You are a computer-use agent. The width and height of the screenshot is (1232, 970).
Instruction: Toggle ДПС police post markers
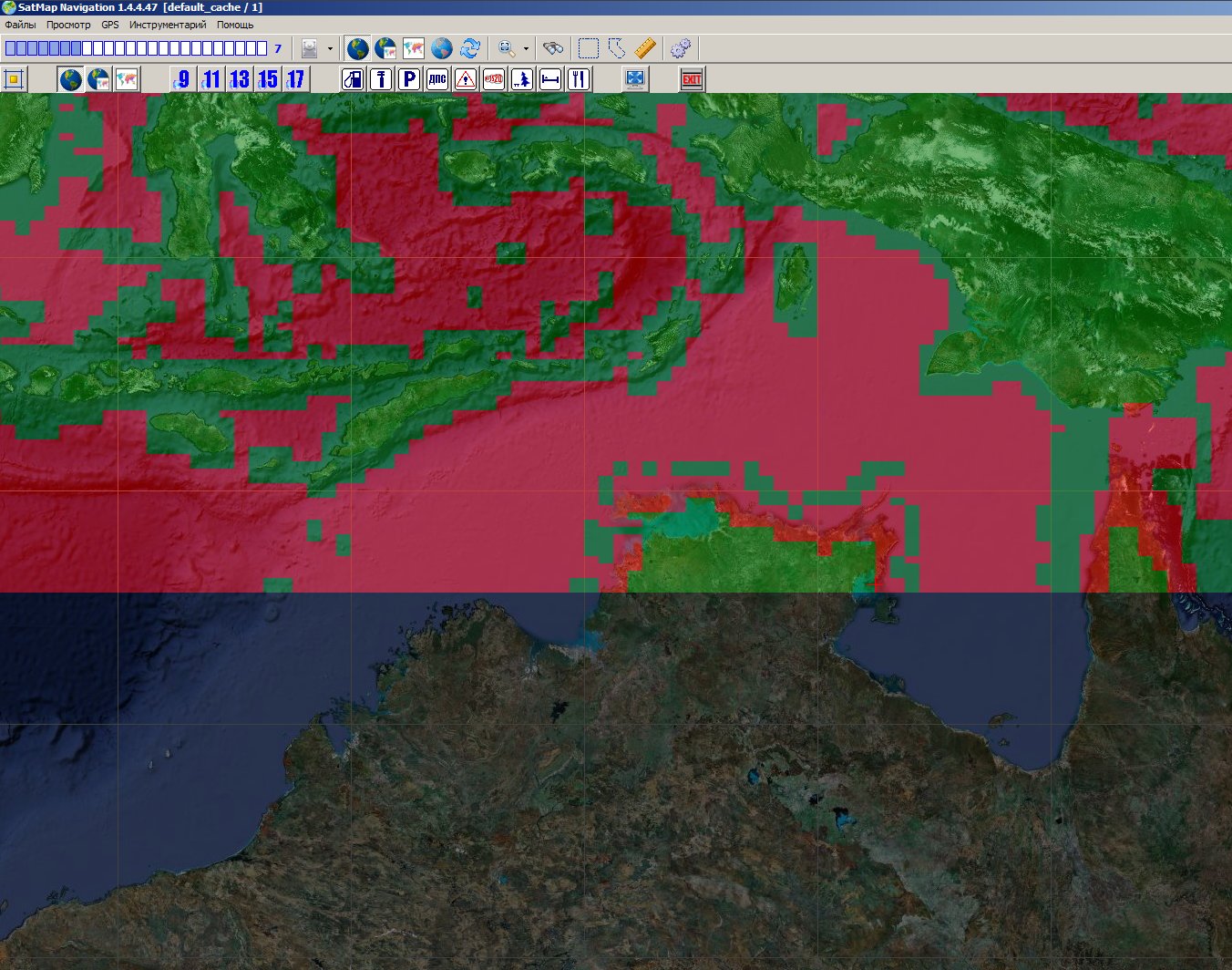click(x=437, y=79)
